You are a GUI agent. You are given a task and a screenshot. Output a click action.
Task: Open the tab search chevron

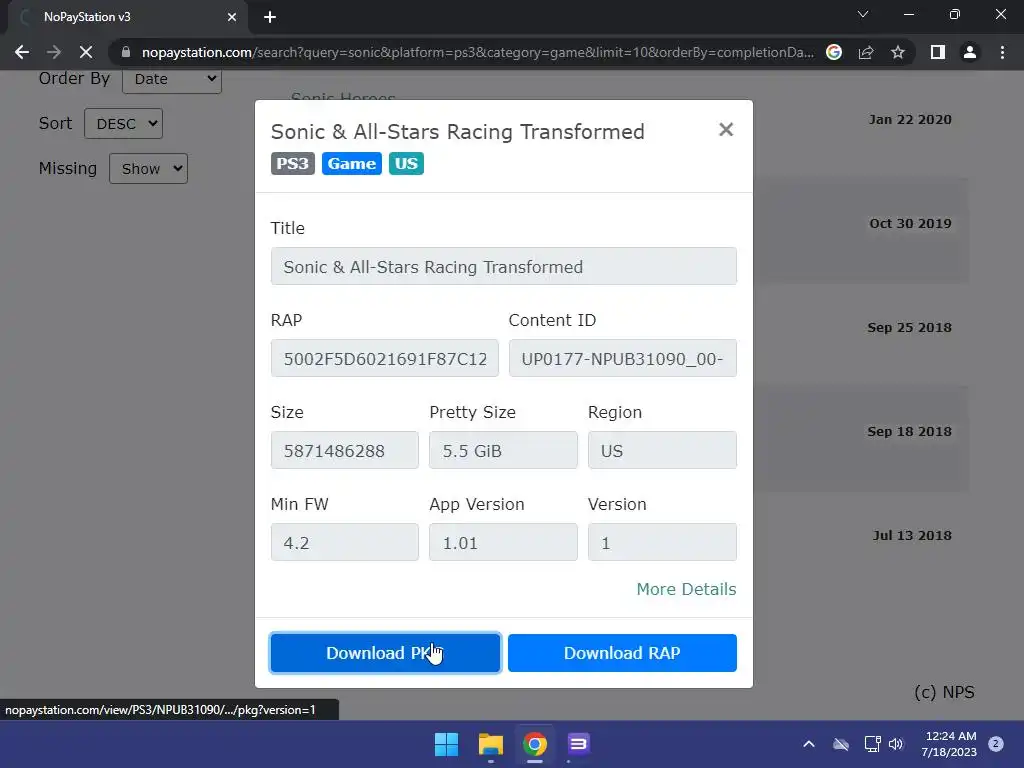(863, 14)
